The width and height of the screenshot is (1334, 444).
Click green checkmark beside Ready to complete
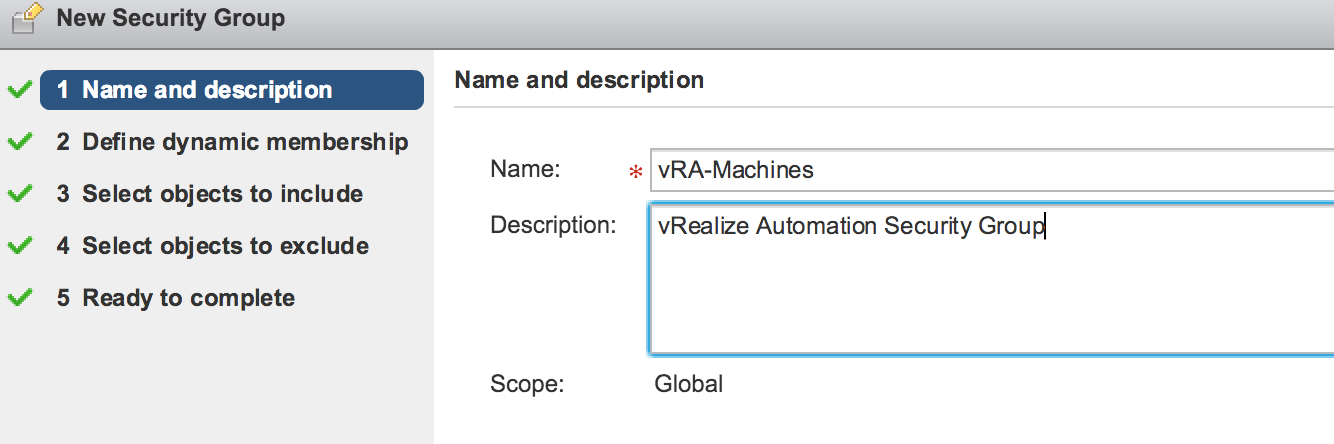pos(19,298)
